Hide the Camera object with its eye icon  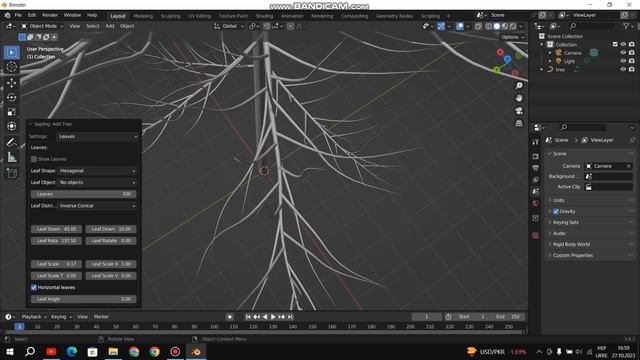(623, 53)
